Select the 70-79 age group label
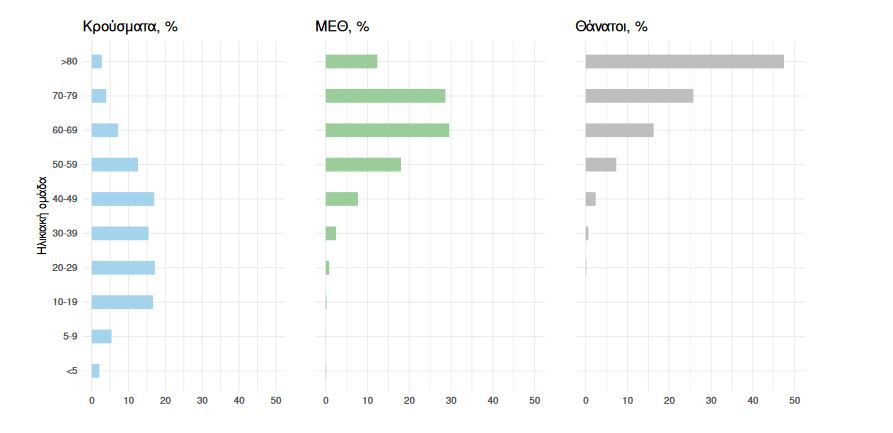This screenshot has width=893, height=433. tap(66, 96)
